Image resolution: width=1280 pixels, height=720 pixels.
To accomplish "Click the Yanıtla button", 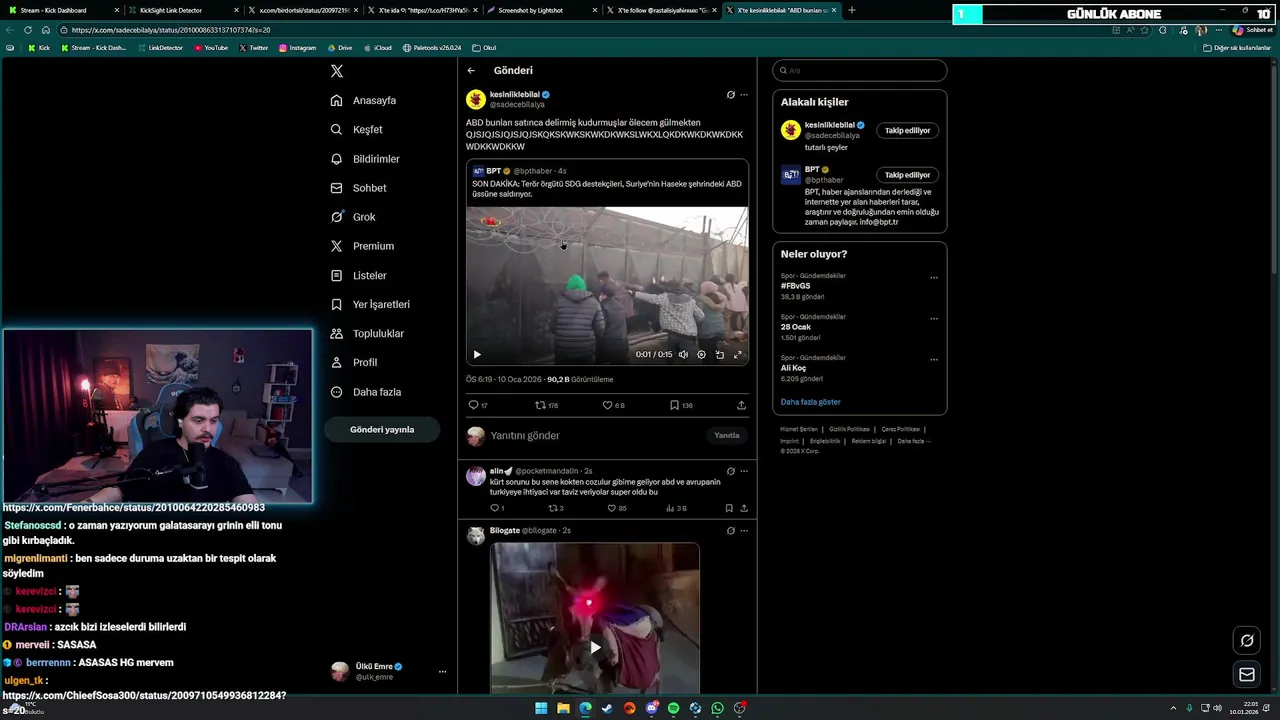I will coord(727,436).
